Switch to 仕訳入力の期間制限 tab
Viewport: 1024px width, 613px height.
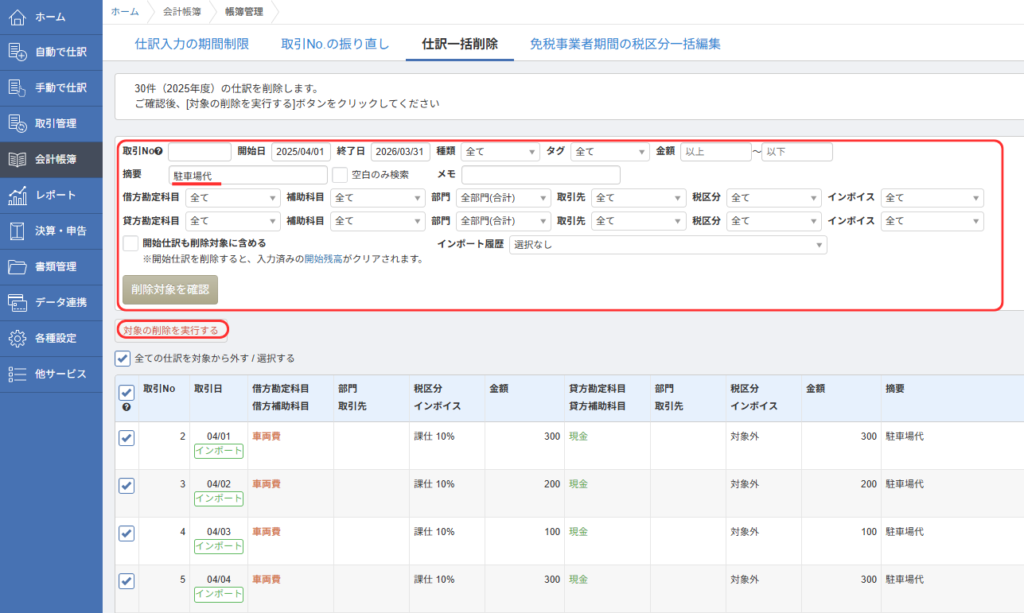(191, 45)
